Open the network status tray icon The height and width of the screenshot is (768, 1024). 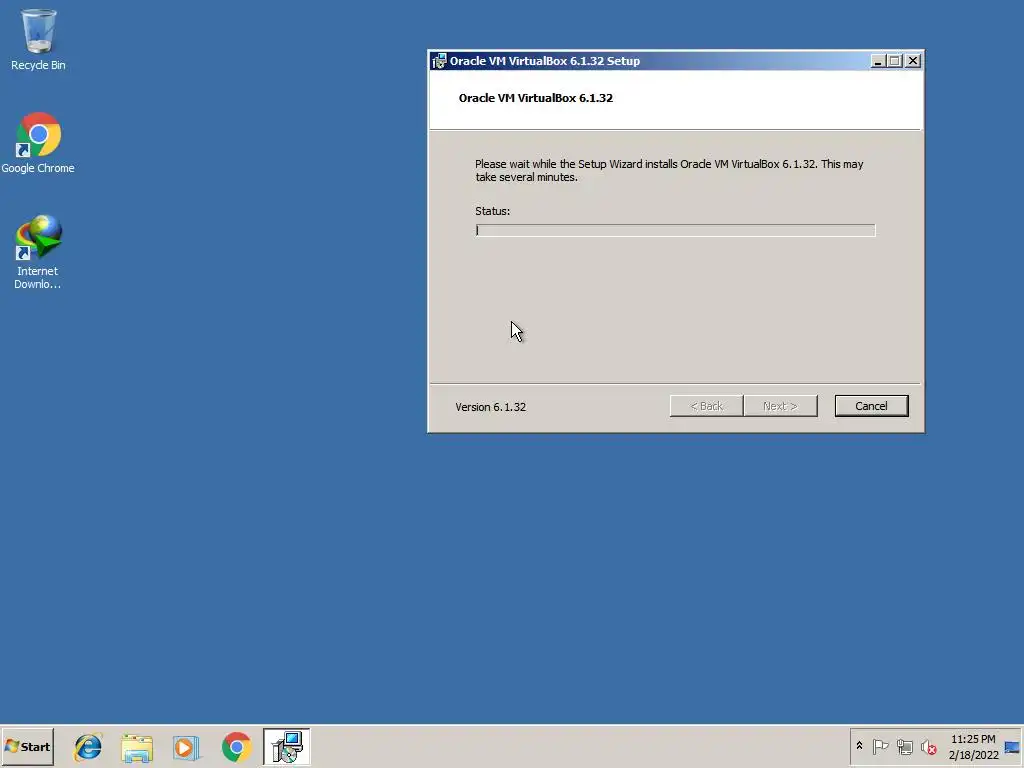tap(904, 746)
